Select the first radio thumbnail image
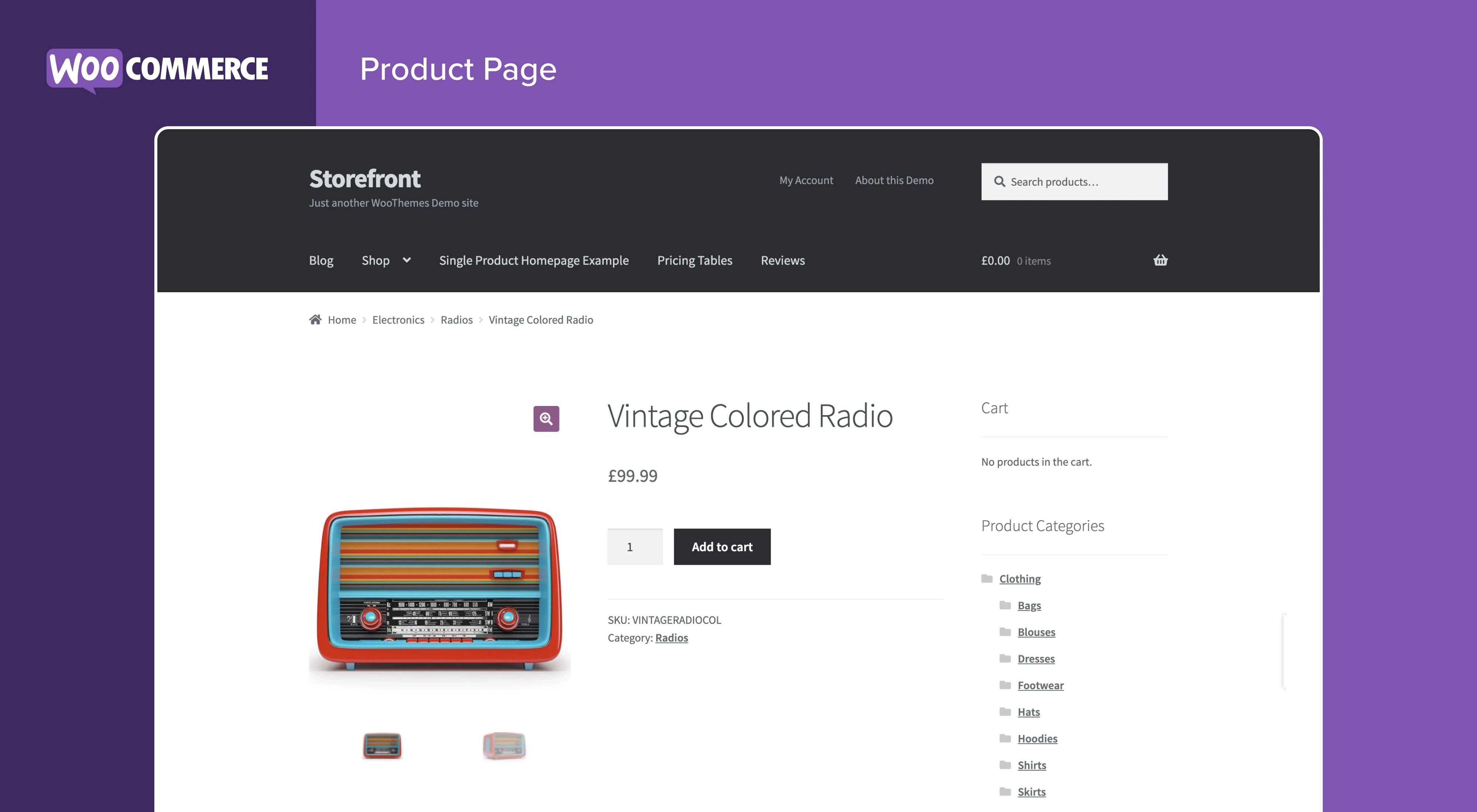The height and width of the screenshot is (812, 1477). (382, 746)
